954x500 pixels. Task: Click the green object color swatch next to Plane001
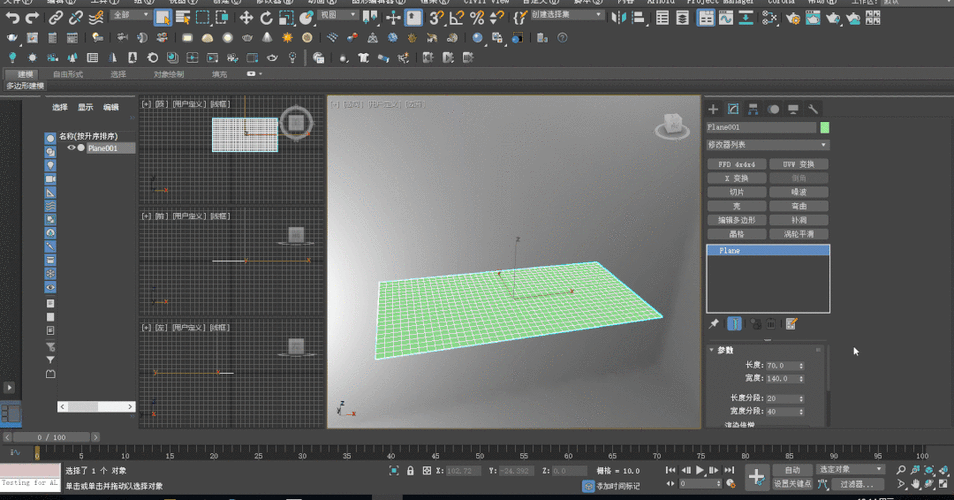pos(825,128)
